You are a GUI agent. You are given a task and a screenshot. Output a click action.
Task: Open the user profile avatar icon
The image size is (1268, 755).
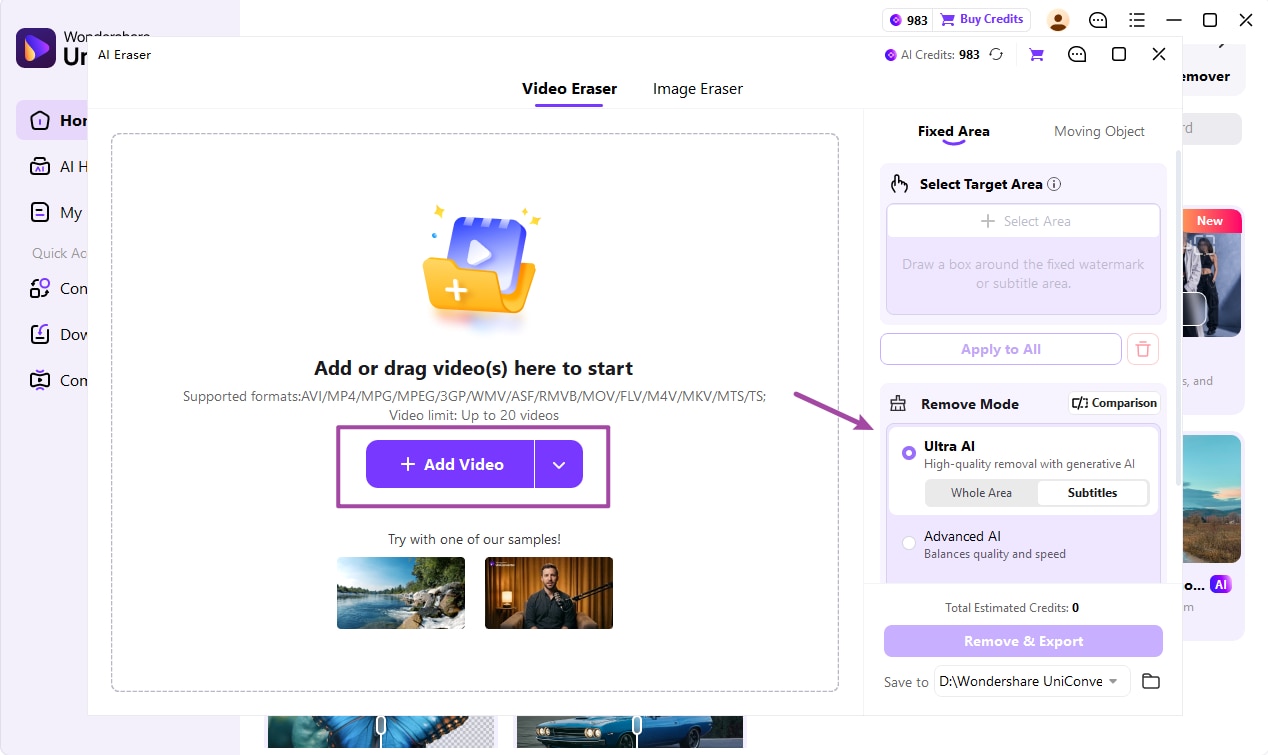(1058, 20)
